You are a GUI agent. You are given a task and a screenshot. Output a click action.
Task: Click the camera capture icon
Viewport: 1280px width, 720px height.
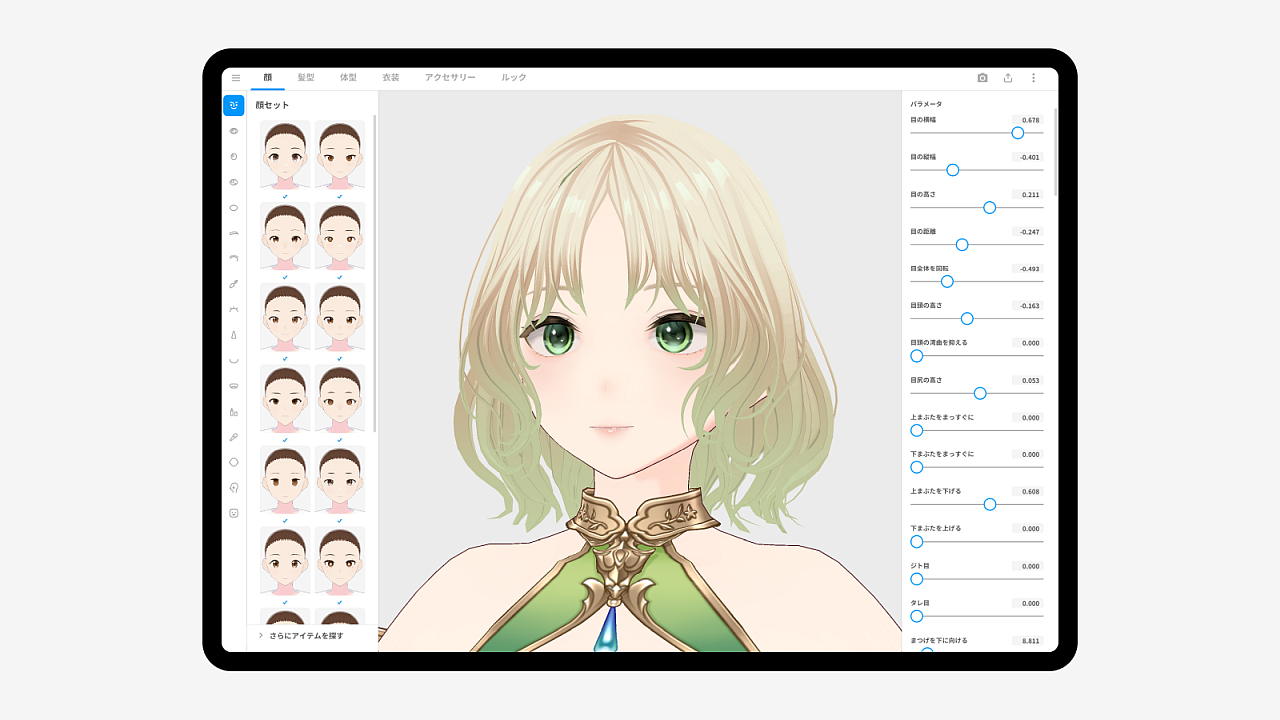983,77
